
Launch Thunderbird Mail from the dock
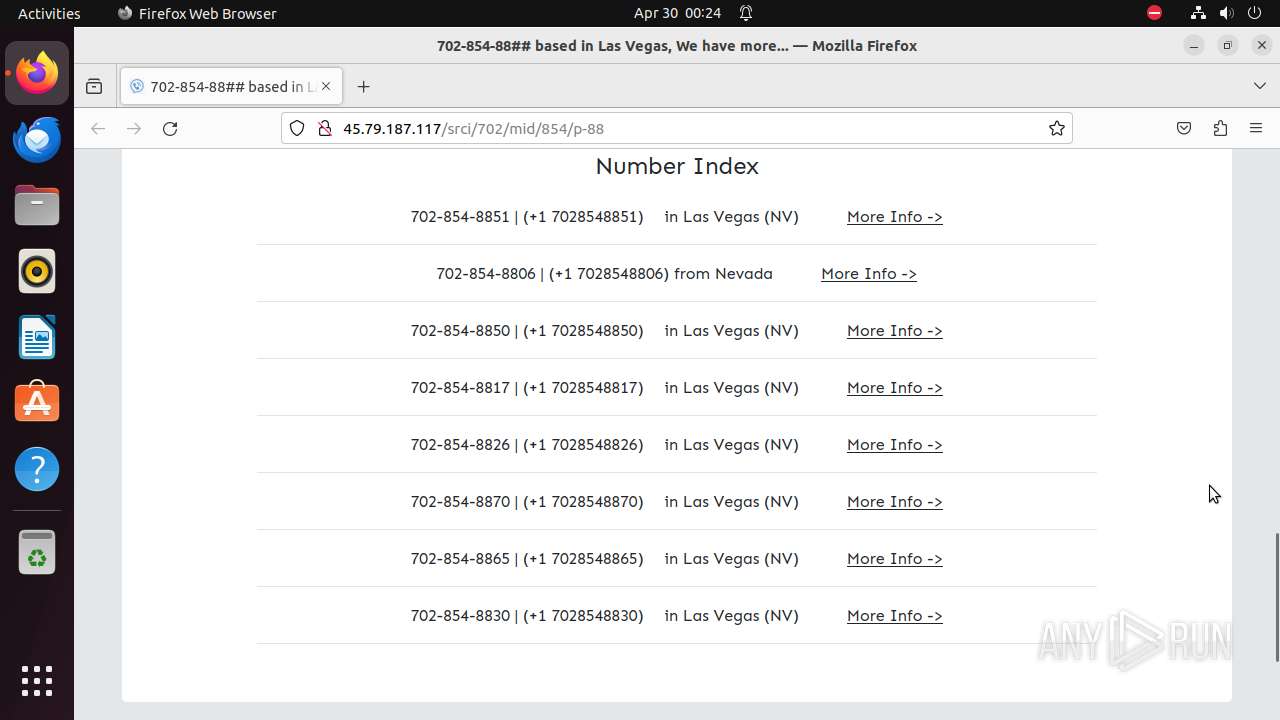pos(37,139)
